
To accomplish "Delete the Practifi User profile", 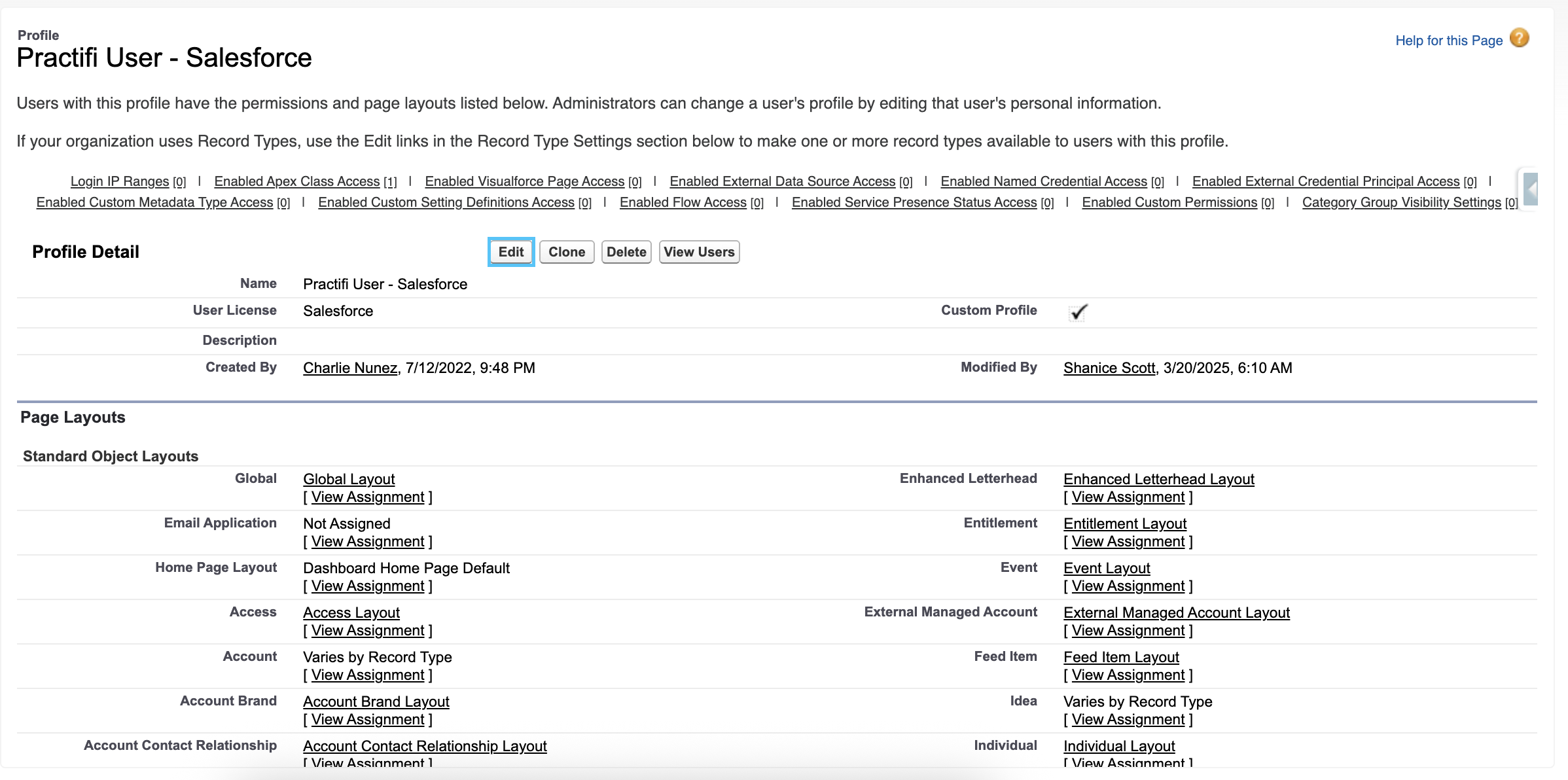I will tap(626, 252).
